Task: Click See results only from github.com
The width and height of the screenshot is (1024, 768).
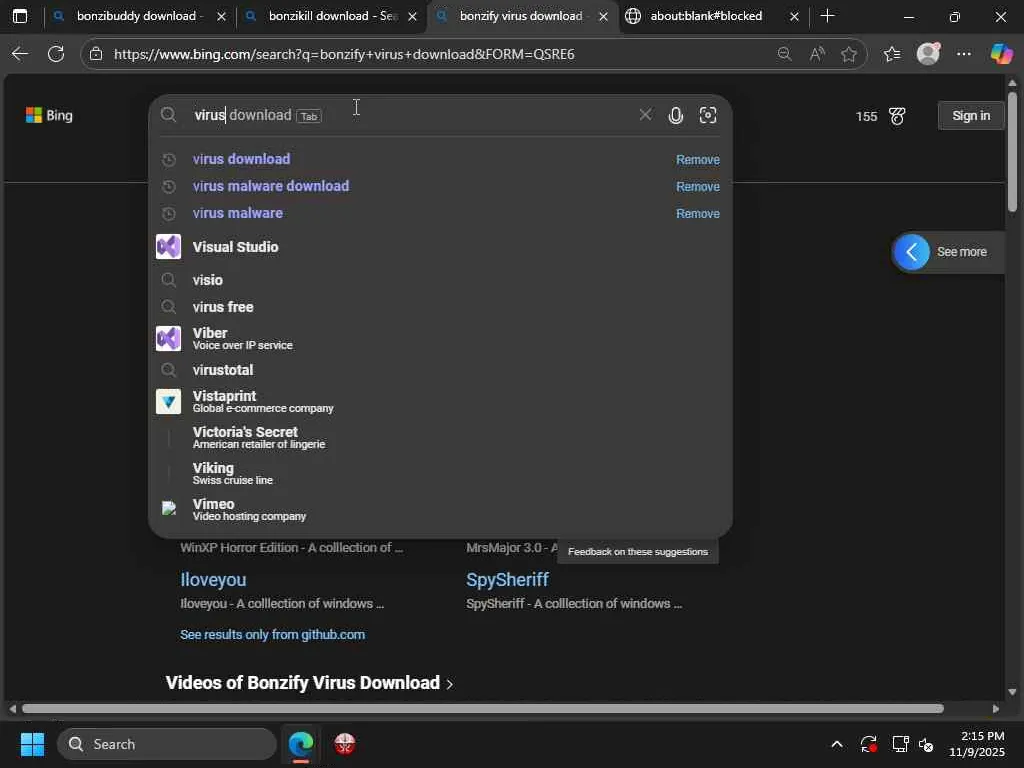Action: pyautogui.click(x=272, y=635)
